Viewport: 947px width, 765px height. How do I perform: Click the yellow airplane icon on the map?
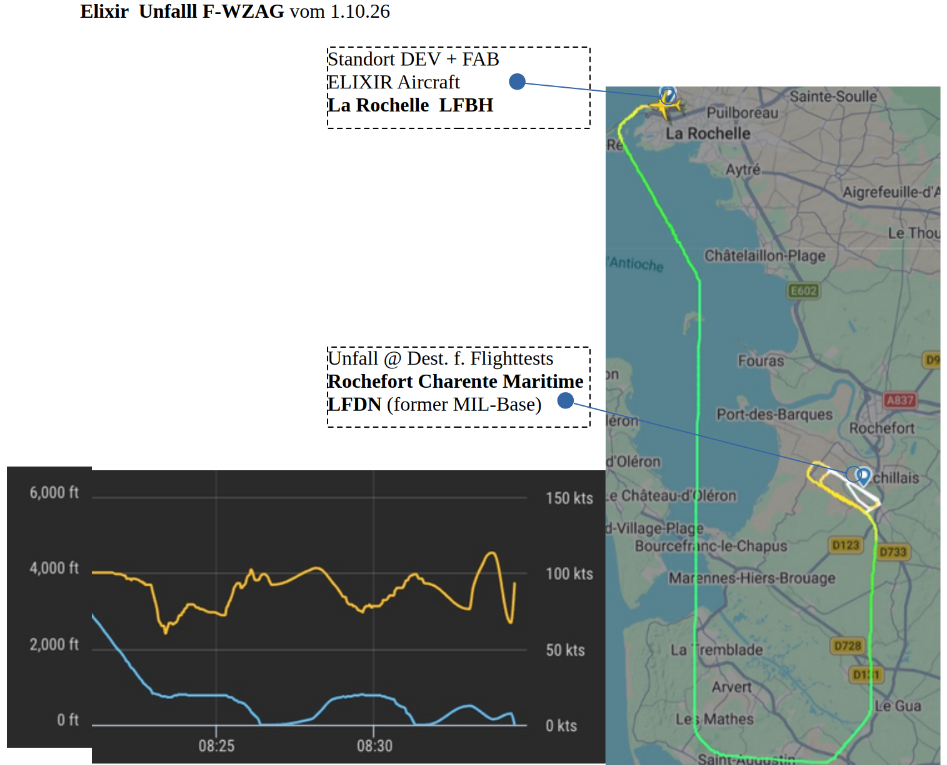(x=665, y=107)
